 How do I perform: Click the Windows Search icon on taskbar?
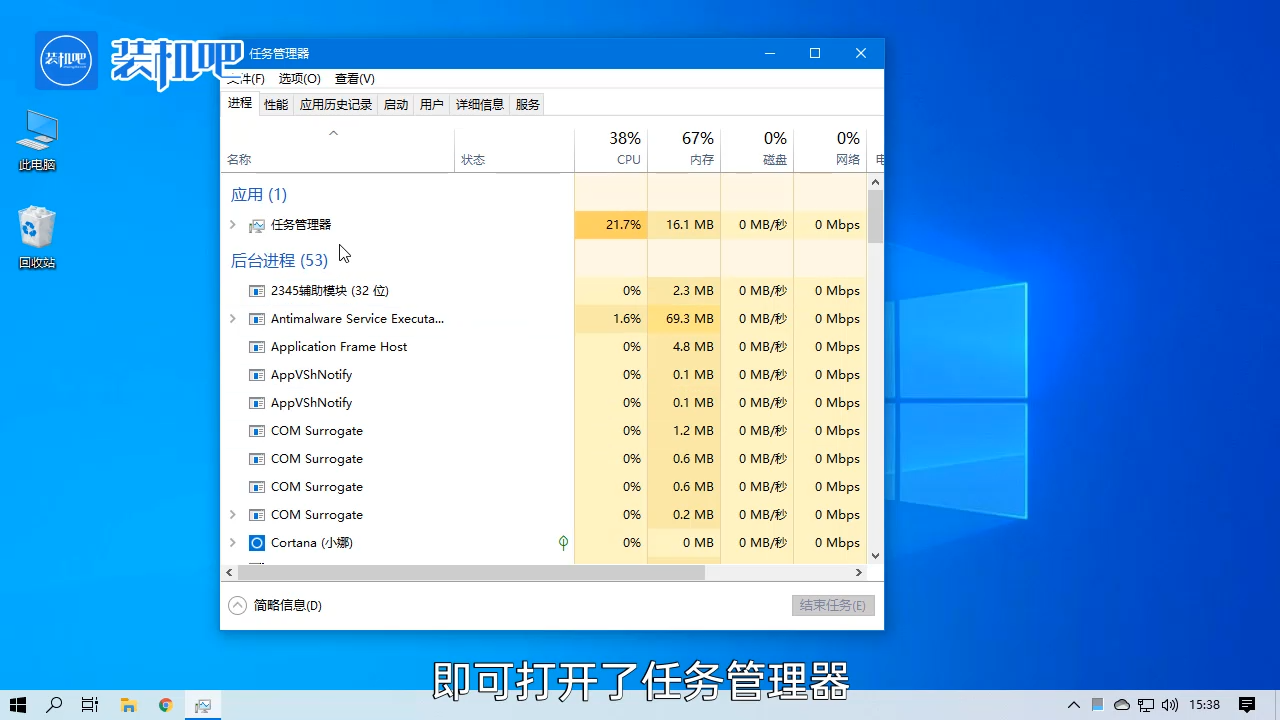[54, 705]
